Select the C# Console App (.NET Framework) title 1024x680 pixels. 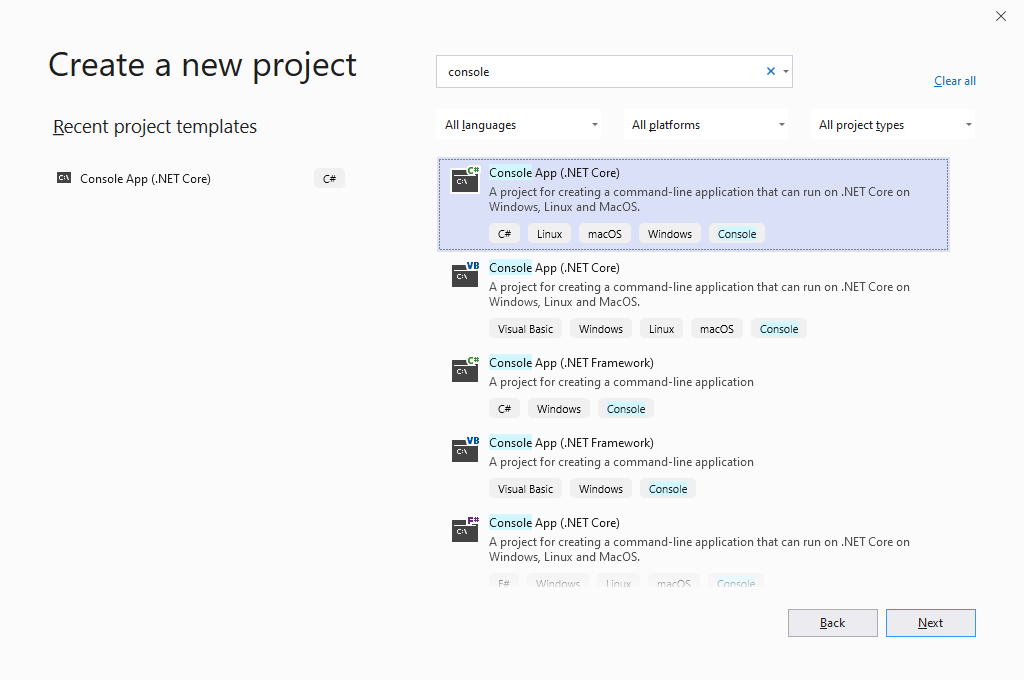[571, 363]
